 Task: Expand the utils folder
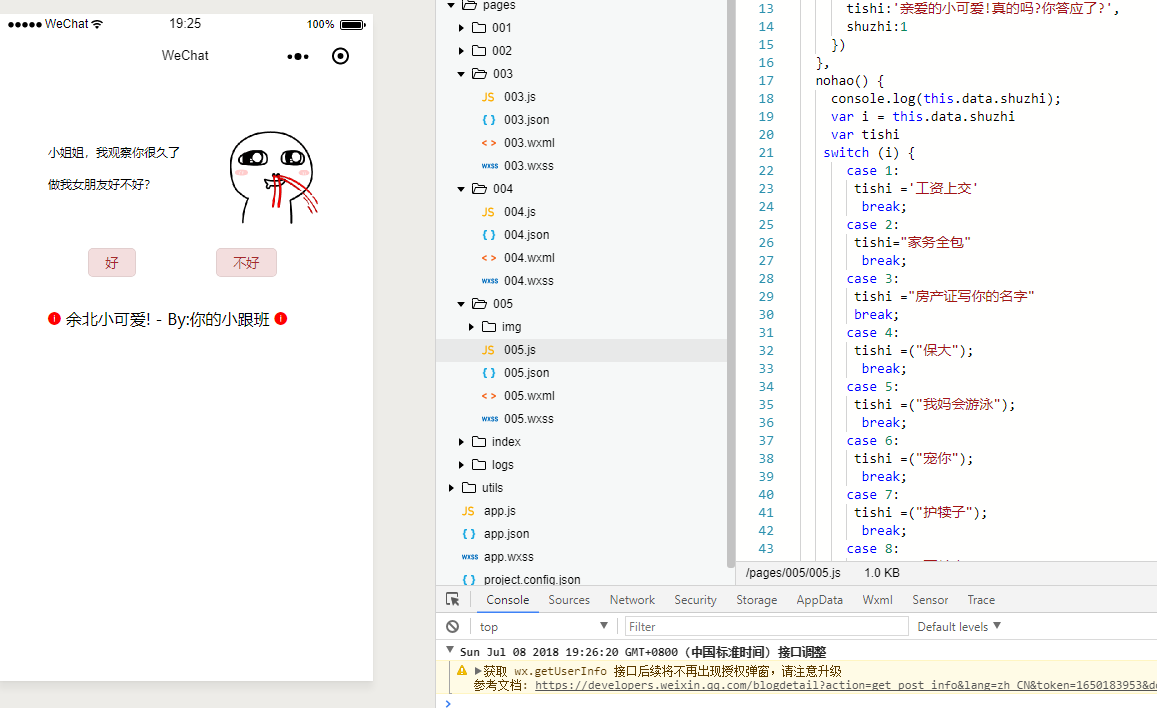coord(451,487)
